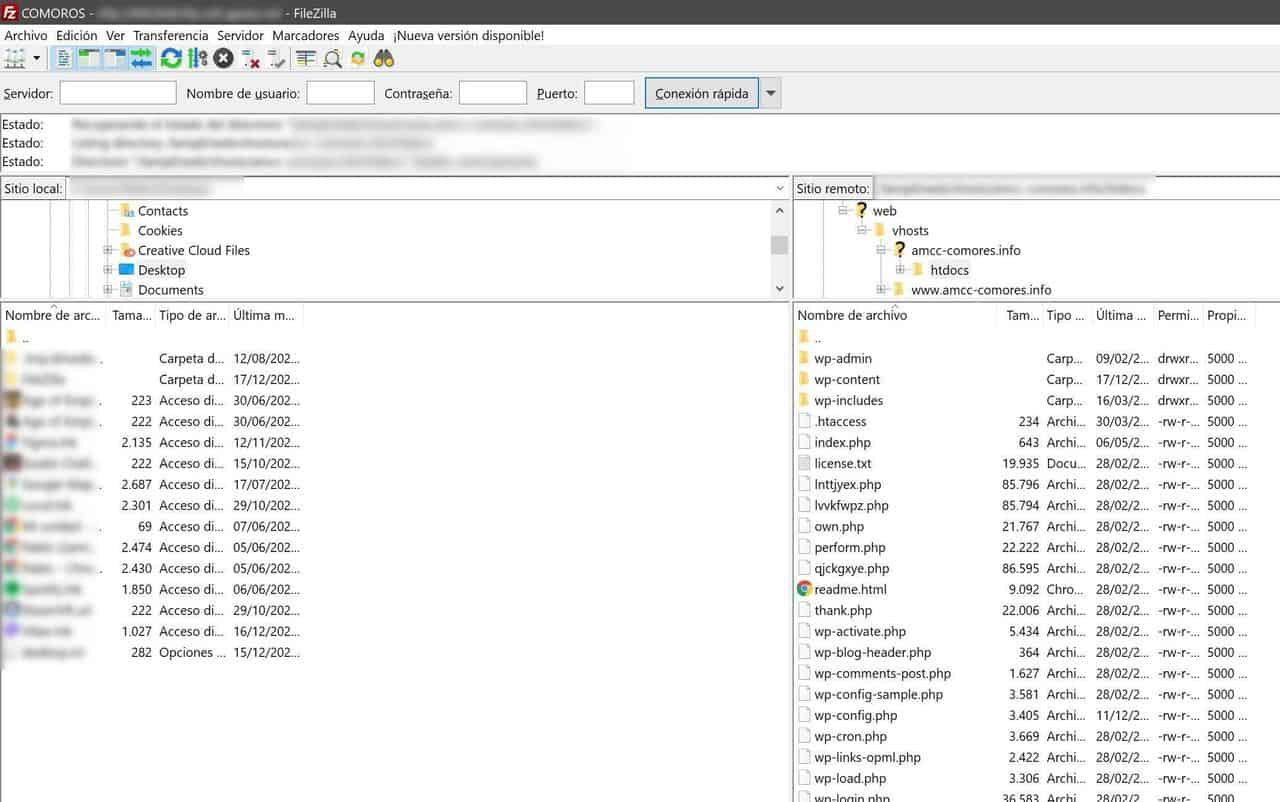Search for files with the binoculars icon
Viewport: 1280px width, 802px height.
pyautogui.click(x=386, y=58)
